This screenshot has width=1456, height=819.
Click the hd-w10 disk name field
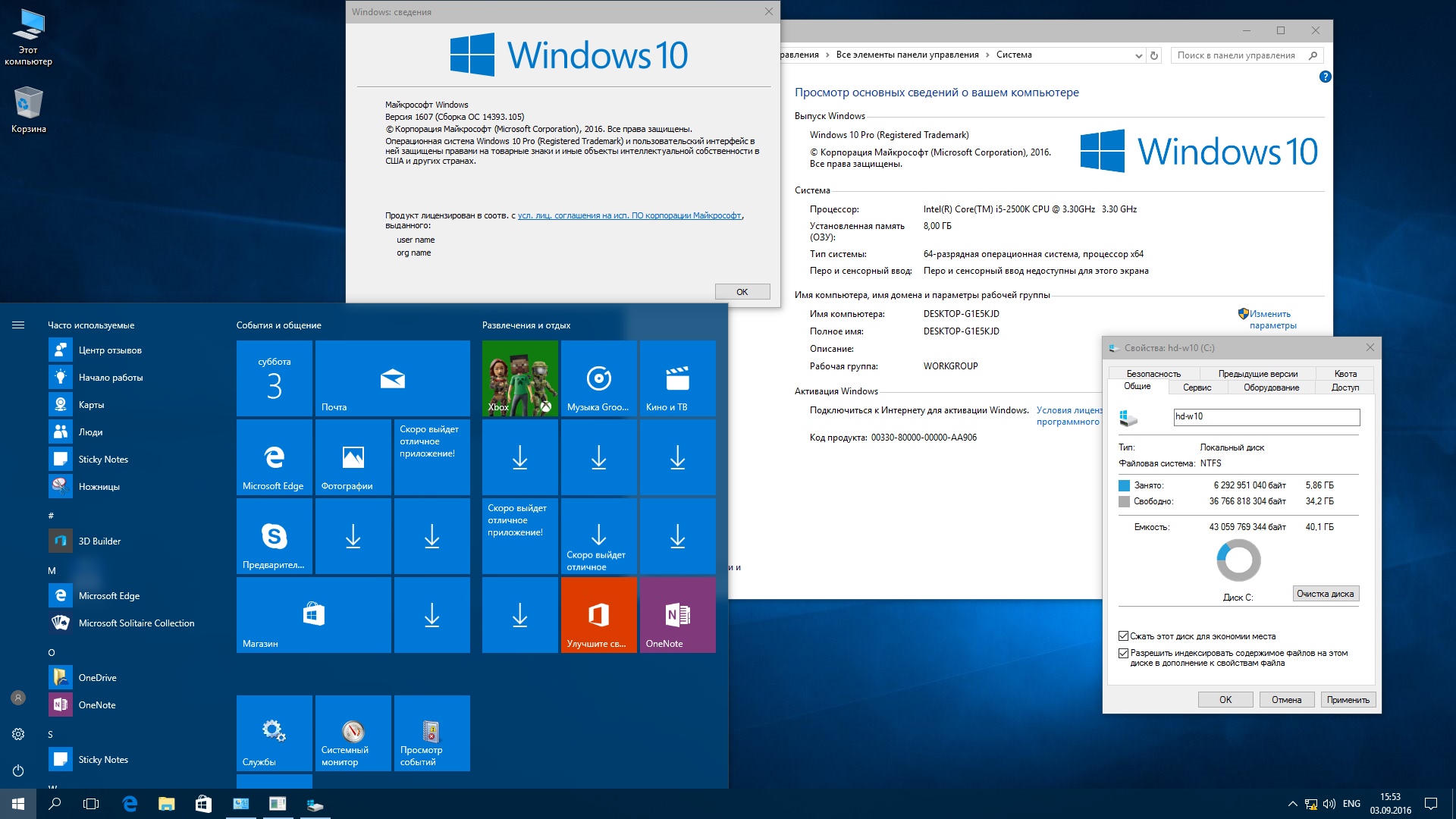[1266, 417]
